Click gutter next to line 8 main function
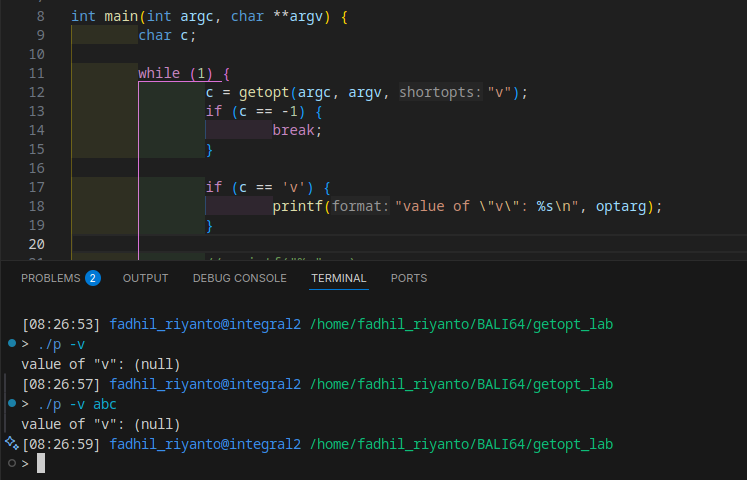The height and width of the screenshot is (480, 747). [x=39, y=17]
